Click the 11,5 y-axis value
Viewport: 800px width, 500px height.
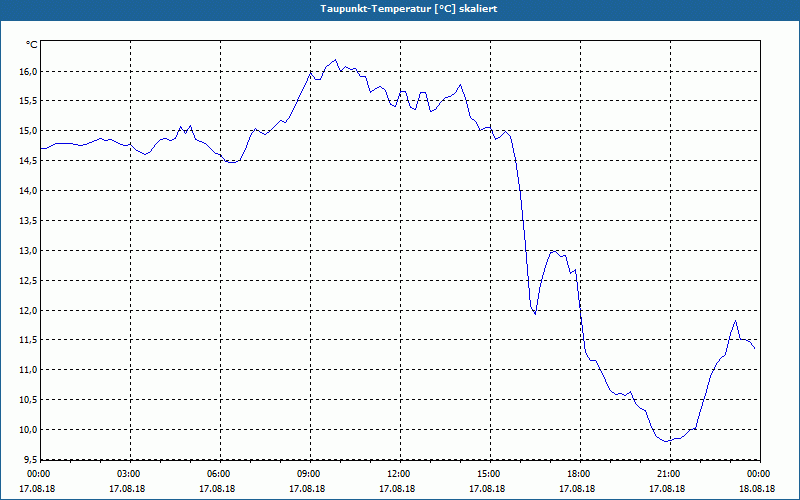29,340
